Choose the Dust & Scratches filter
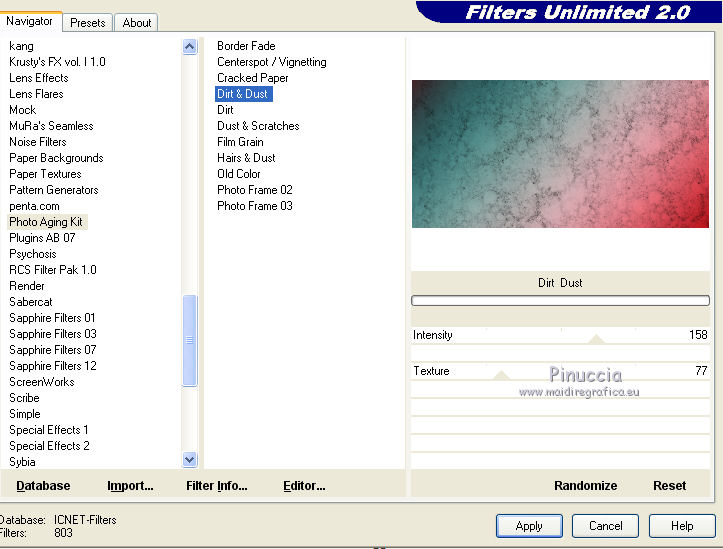The image size is (723, 549). 258,126
